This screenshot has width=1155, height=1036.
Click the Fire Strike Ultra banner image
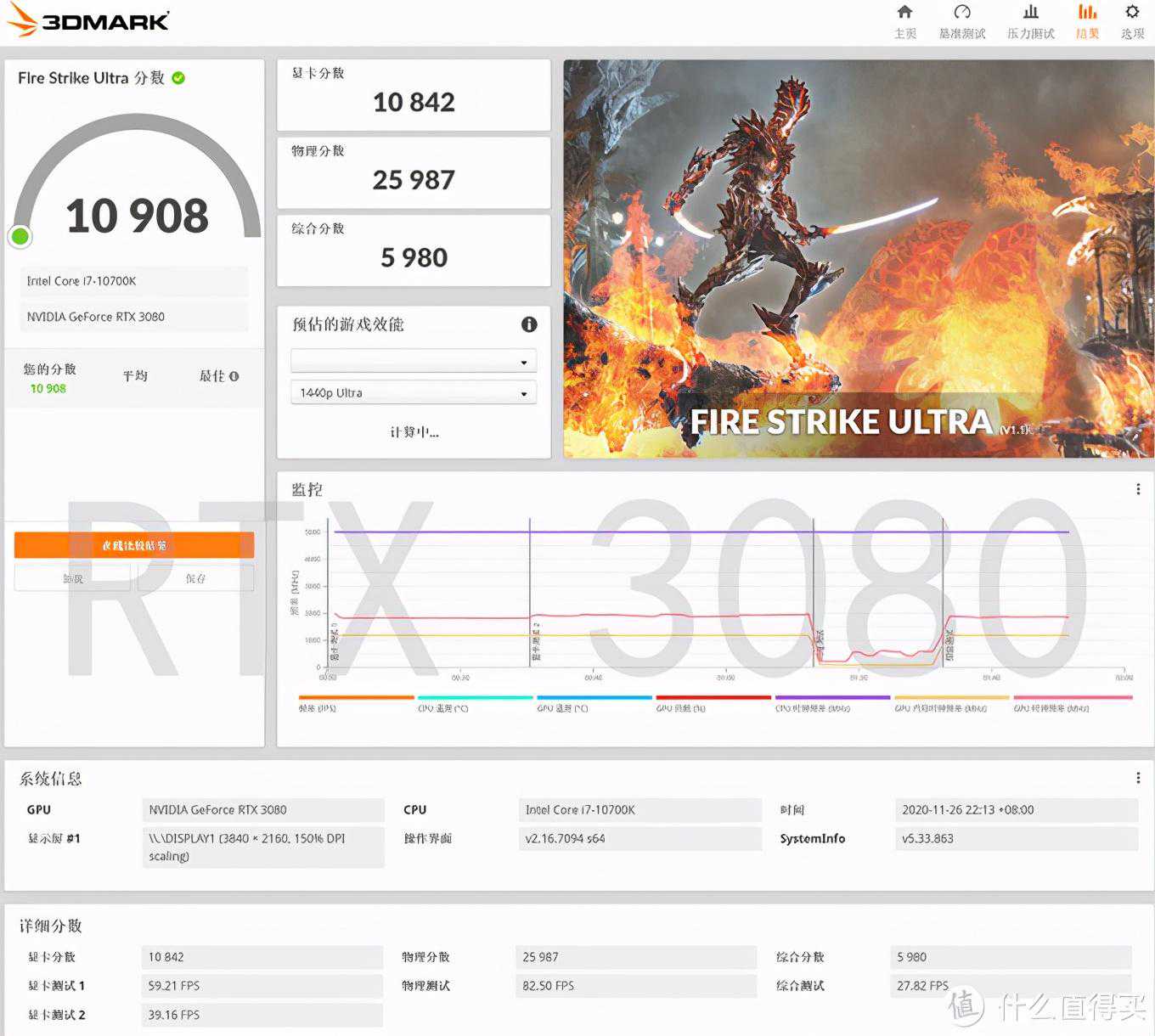[858, 258]
